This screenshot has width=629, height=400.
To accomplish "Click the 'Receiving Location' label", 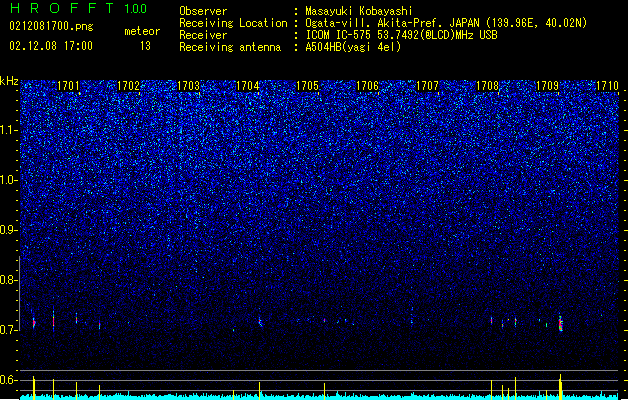I will pyautogui.click(x=233, y=23).
